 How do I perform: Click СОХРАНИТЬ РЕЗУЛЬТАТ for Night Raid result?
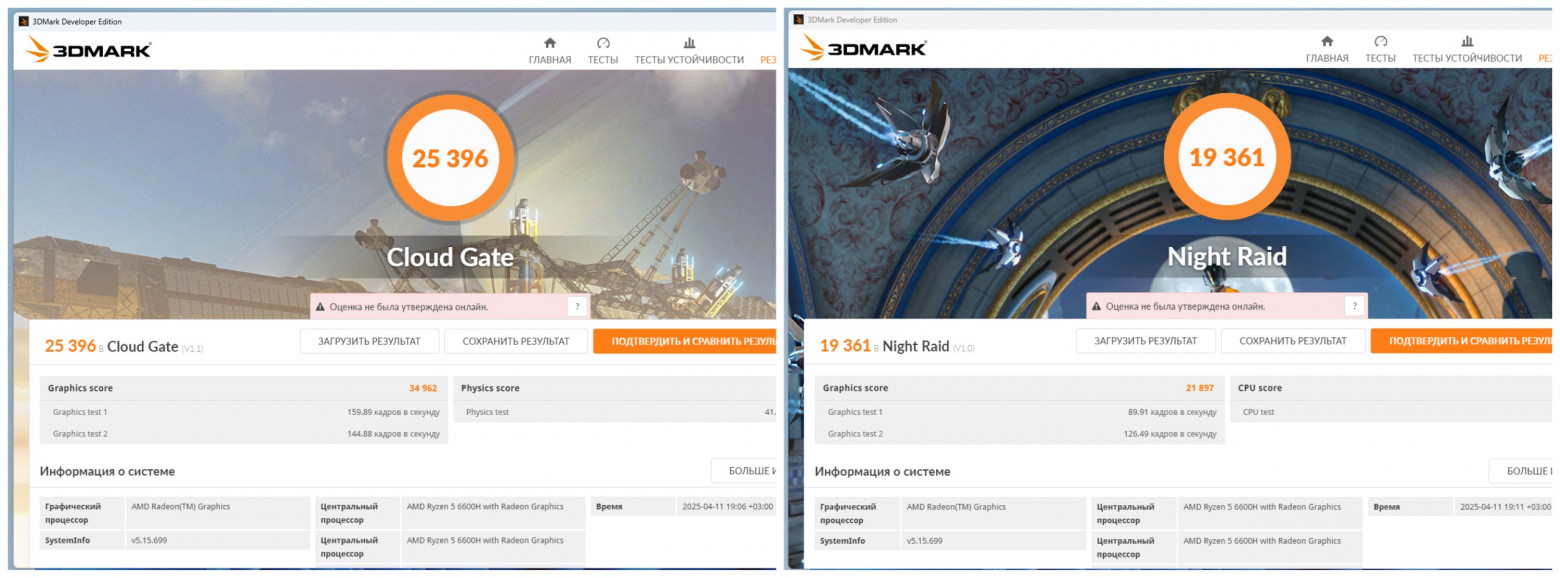click(x=1293, y=341)
